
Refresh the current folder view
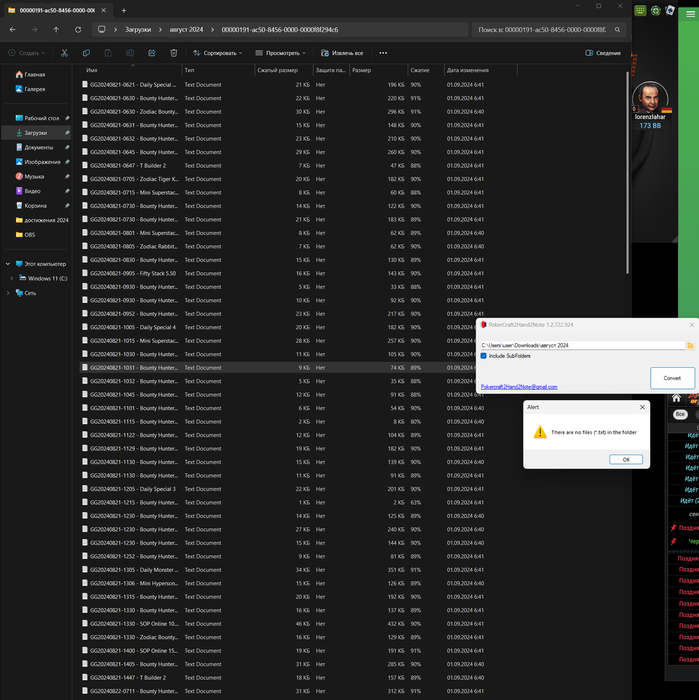78,29
